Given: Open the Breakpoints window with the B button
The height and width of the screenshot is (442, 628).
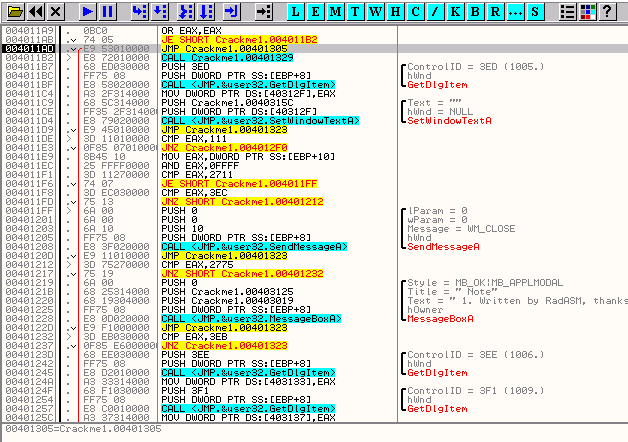Looking at the screenshot, I should [x=475, y=11].
